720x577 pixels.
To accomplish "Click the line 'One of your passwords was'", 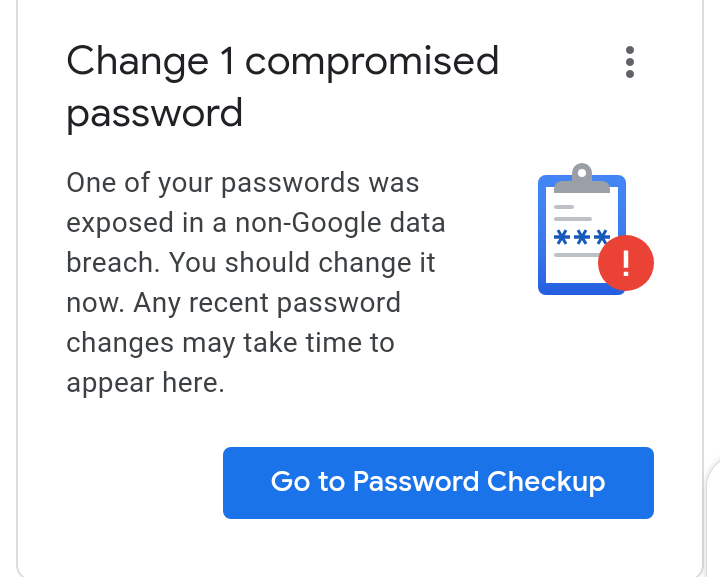I will click(242, 183).
